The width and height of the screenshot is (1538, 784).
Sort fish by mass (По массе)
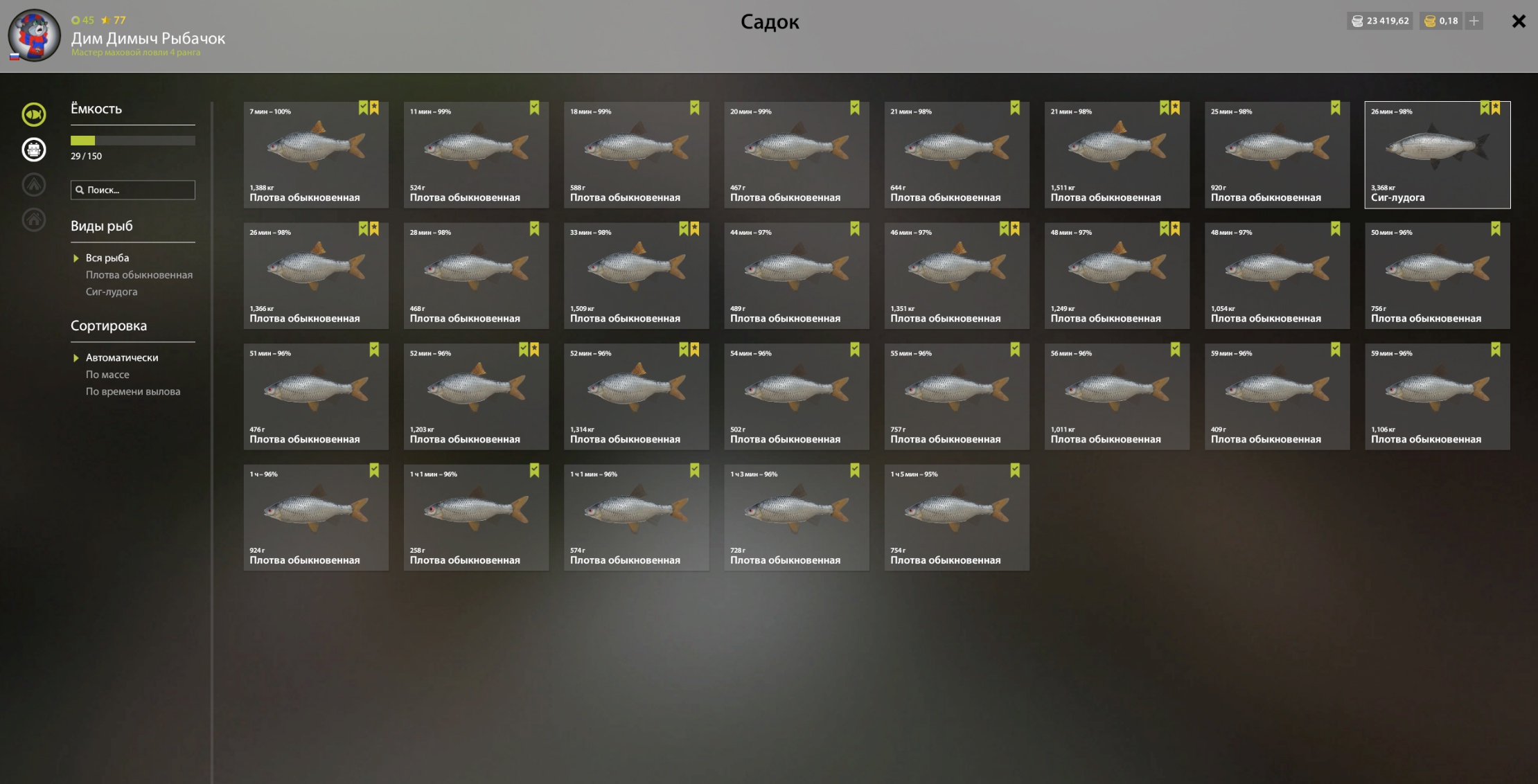click(x=107, y=375)
